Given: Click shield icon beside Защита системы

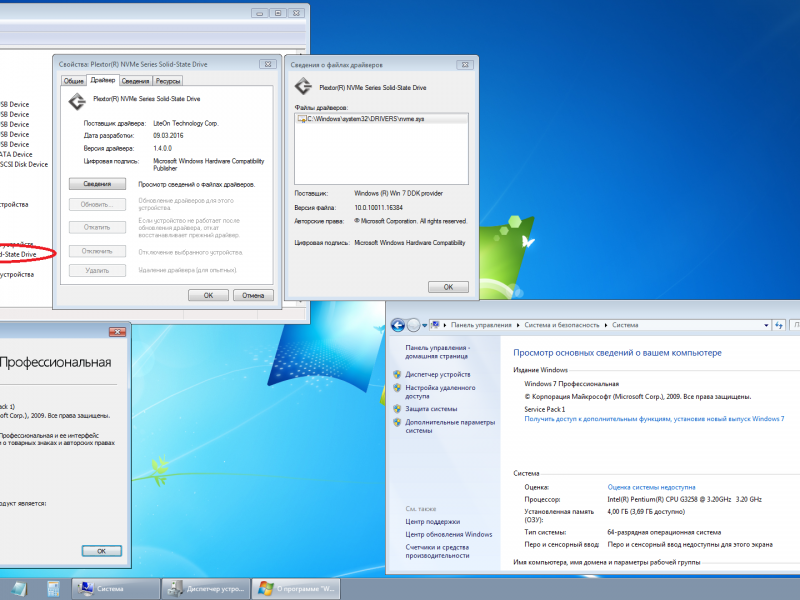Looking at the screenshot, I should pos(397,409).
